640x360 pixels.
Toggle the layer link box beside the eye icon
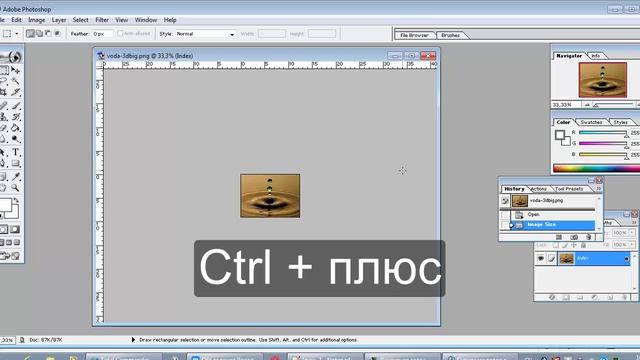[x=551, y=258]
